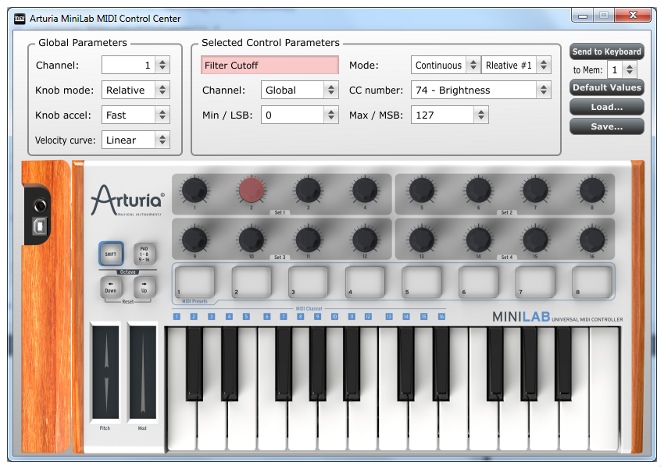This screenshot has width=662, height=467.
Task: Click drum pad 3
Action: [308, 281]
